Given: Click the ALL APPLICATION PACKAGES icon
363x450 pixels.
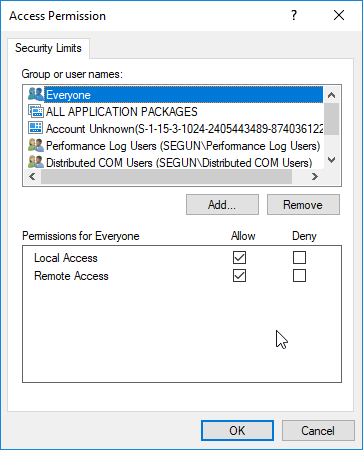Looking at the screenshot, I should pos(36,111).
